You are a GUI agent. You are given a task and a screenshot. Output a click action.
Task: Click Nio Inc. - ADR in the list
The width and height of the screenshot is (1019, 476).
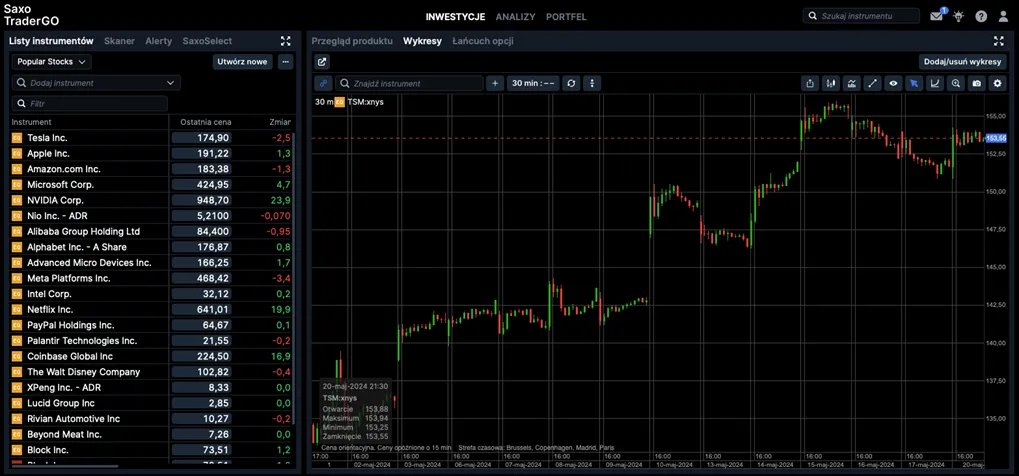click(55, 216)
